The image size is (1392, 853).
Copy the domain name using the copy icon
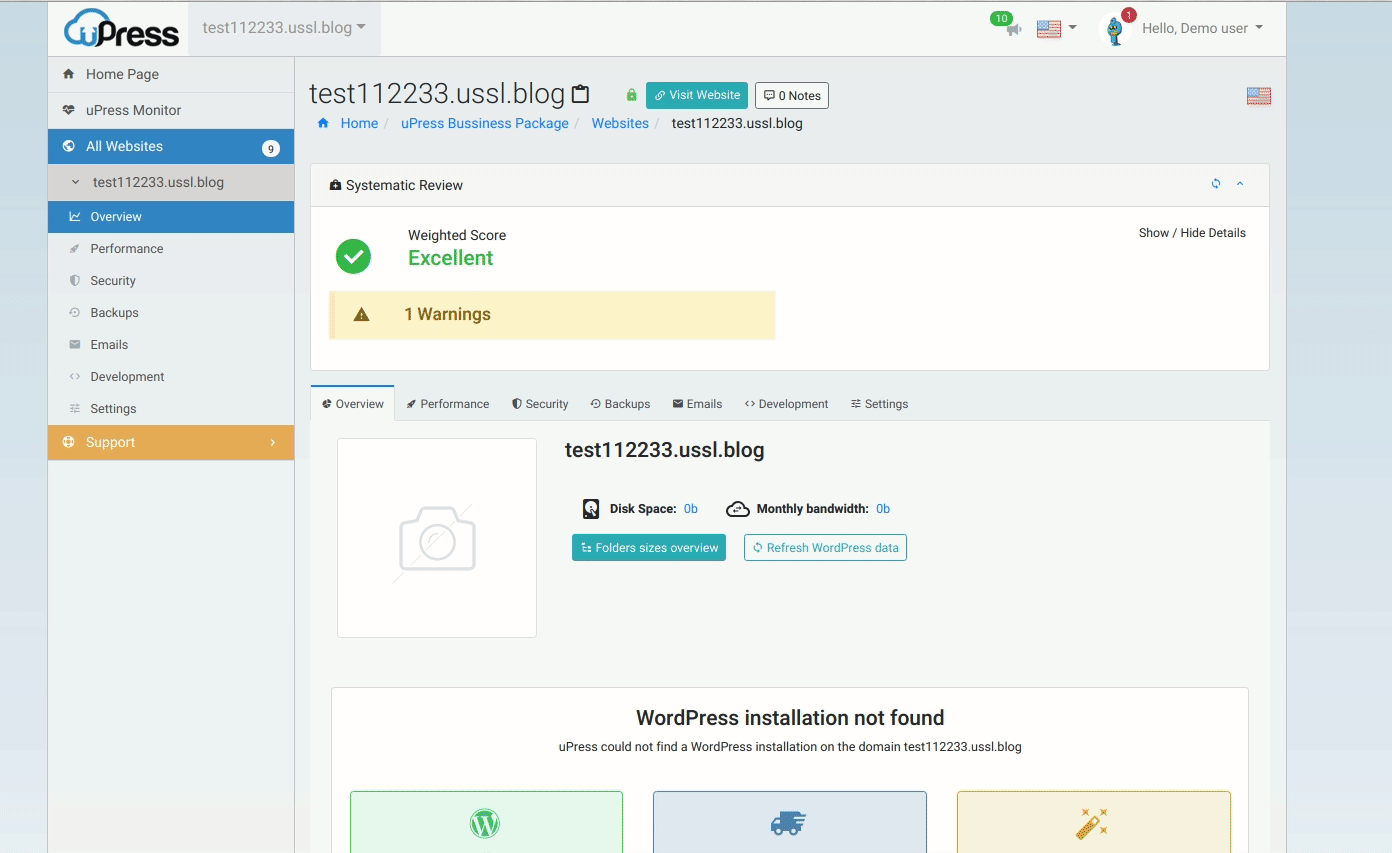[x=580, y=92]
